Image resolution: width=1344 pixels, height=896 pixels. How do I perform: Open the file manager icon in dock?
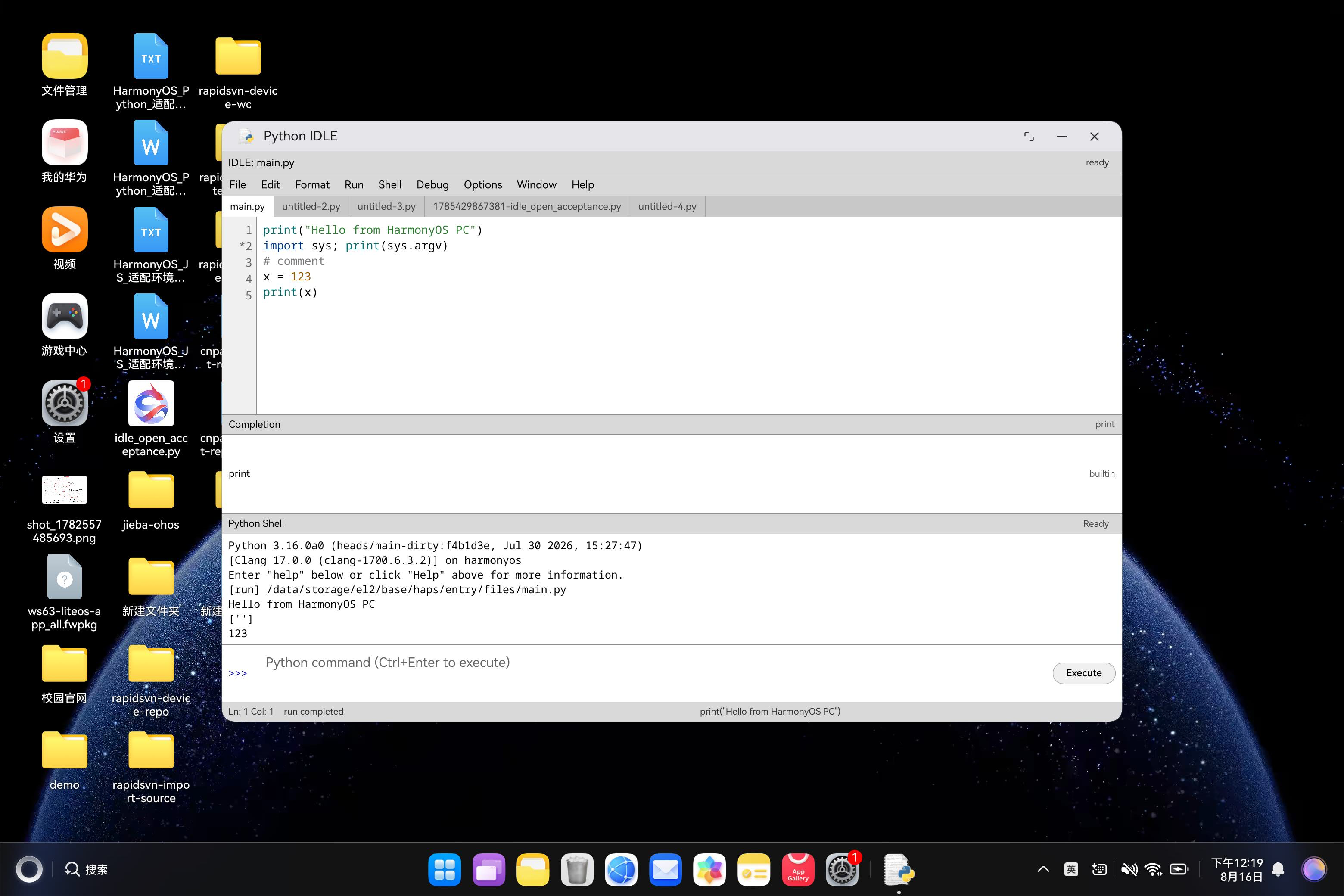tap(532, 870)
